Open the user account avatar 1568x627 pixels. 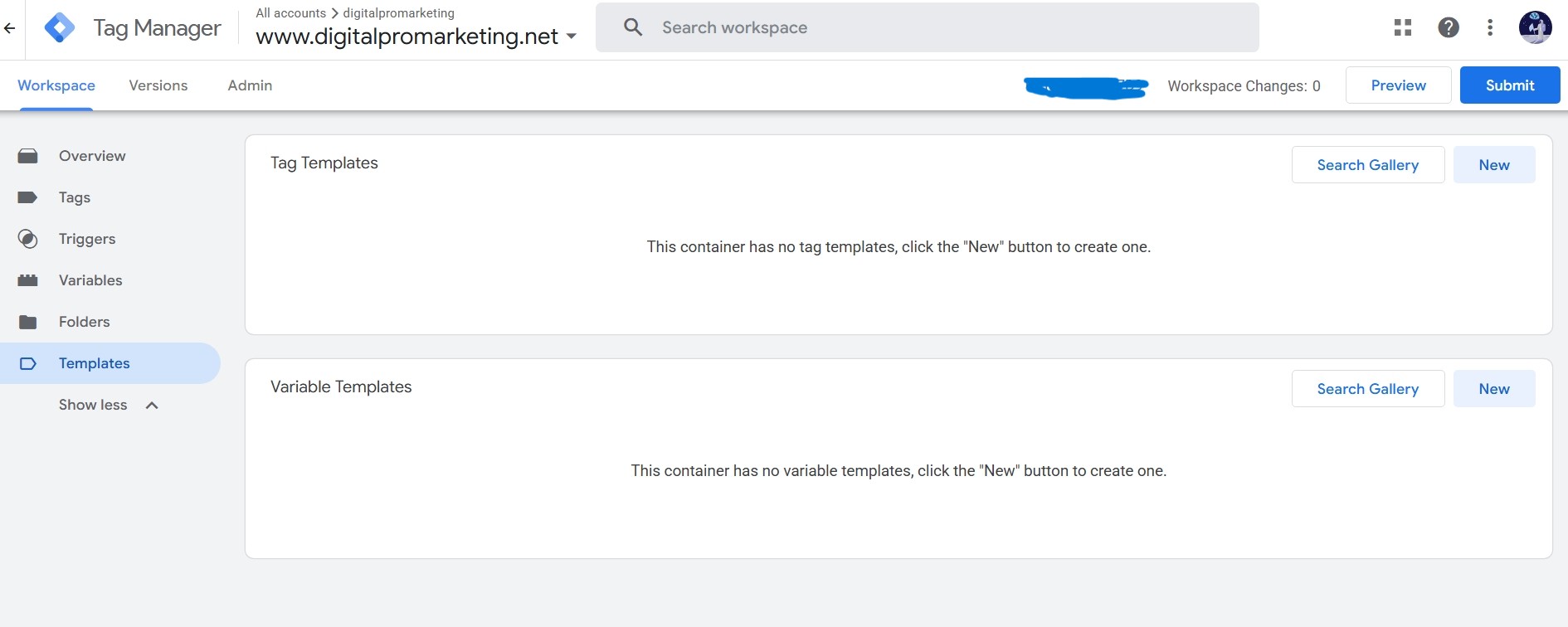pyautogui.click(x=1535, y=27)
